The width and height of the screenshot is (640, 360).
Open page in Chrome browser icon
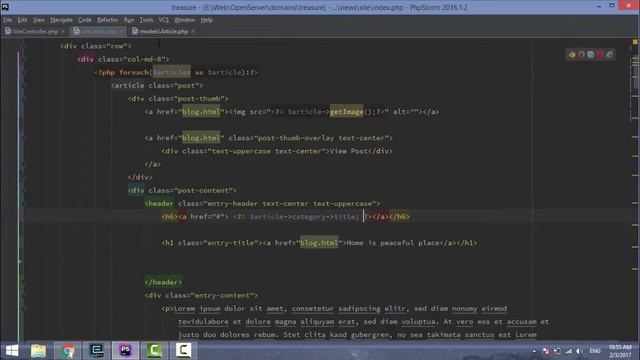(x=572, y=54)
